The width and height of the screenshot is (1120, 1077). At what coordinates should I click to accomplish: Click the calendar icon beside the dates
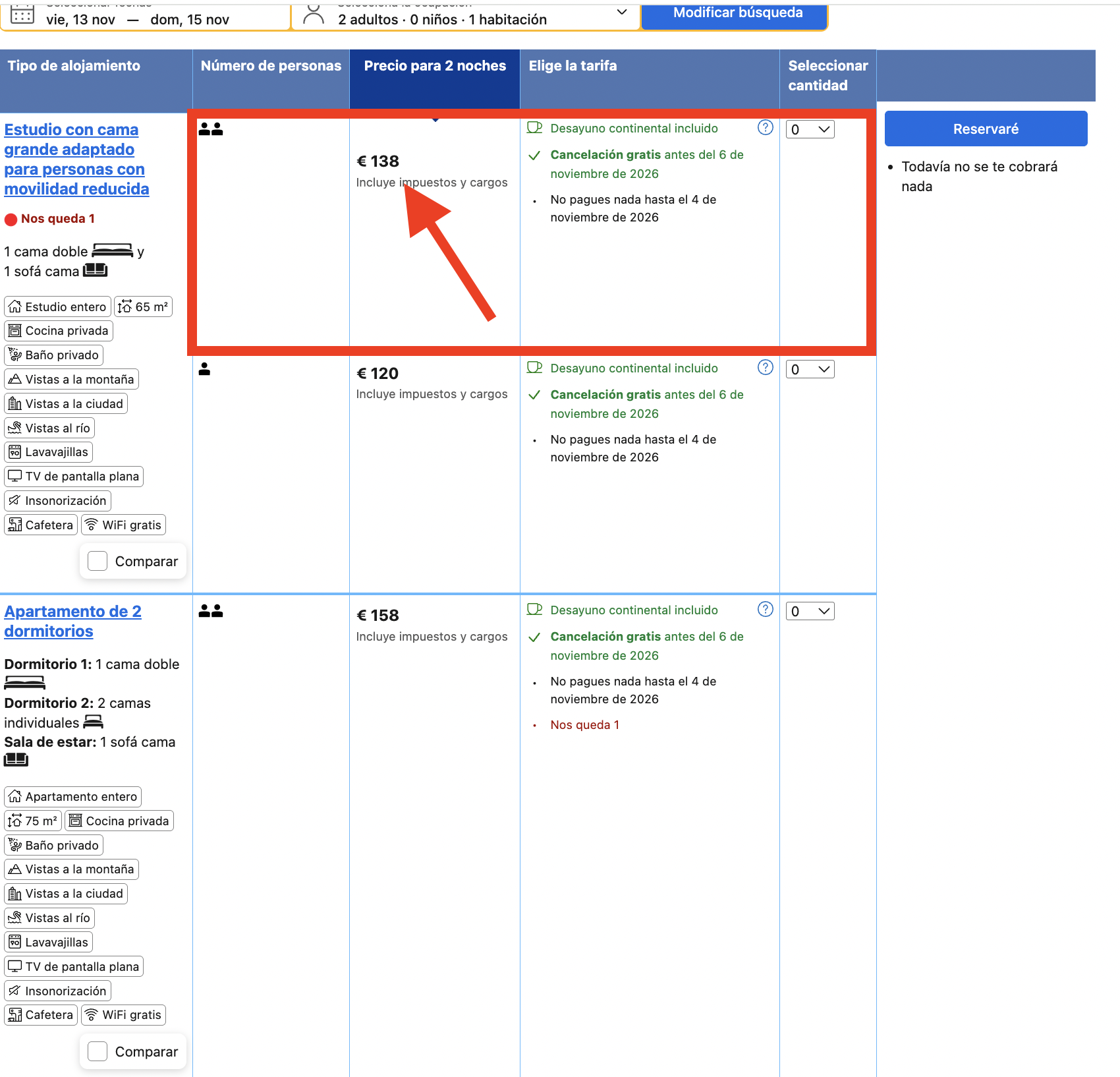(22, 15)
